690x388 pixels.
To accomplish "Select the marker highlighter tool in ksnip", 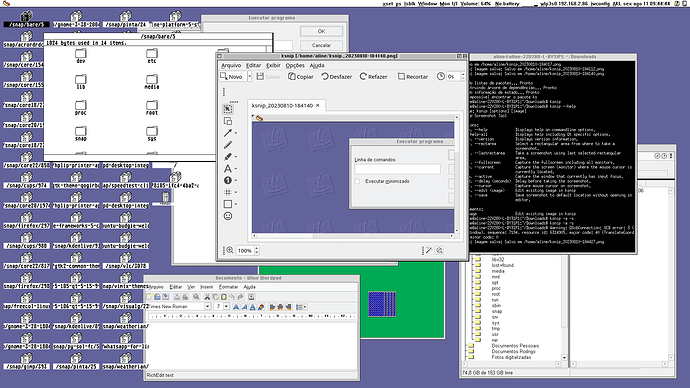I will [x=228, y=157].
